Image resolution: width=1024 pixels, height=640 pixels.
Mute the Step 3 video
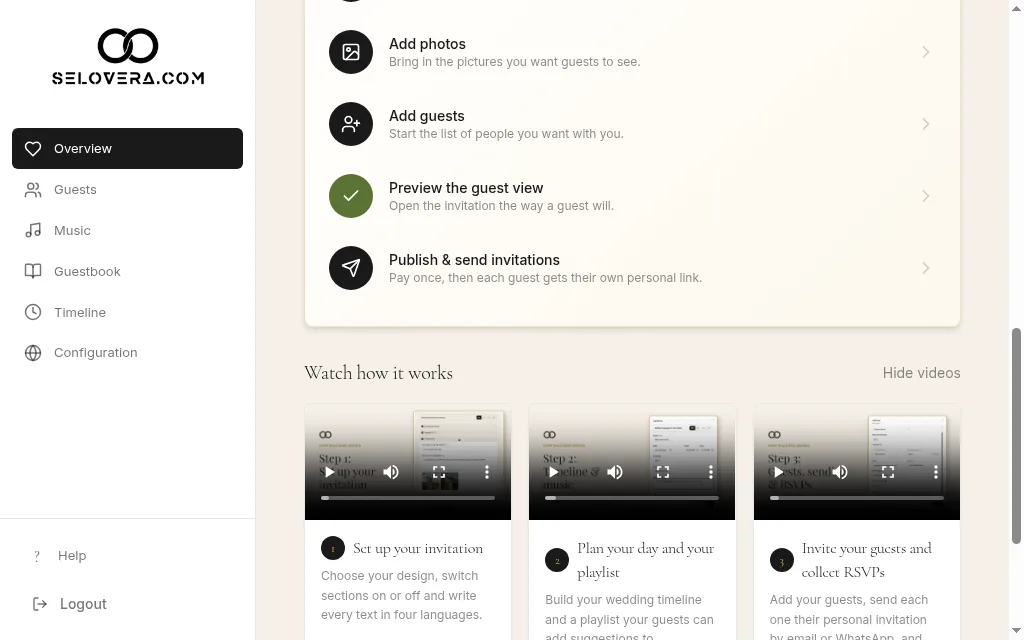point(840,472)
